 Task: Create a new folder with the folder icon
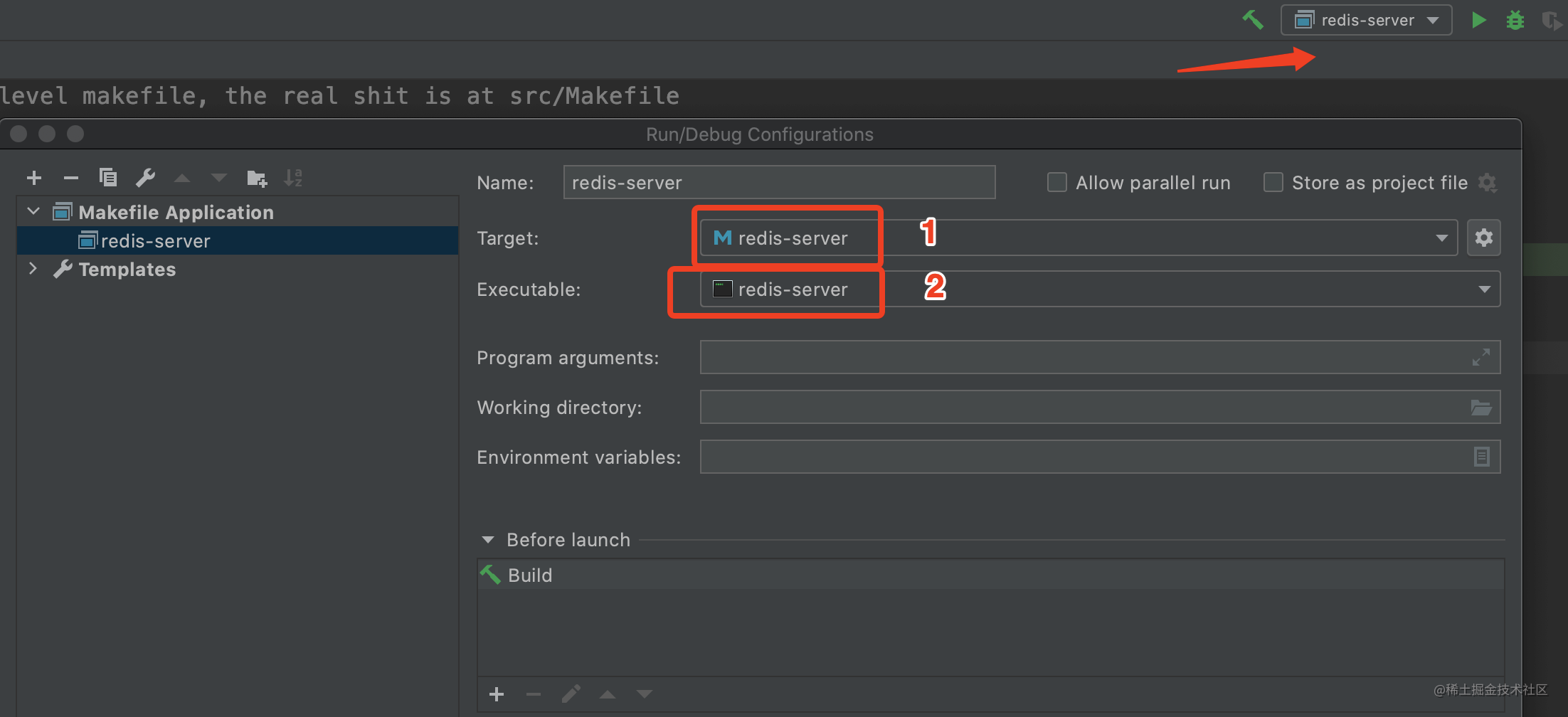(257, 178)
